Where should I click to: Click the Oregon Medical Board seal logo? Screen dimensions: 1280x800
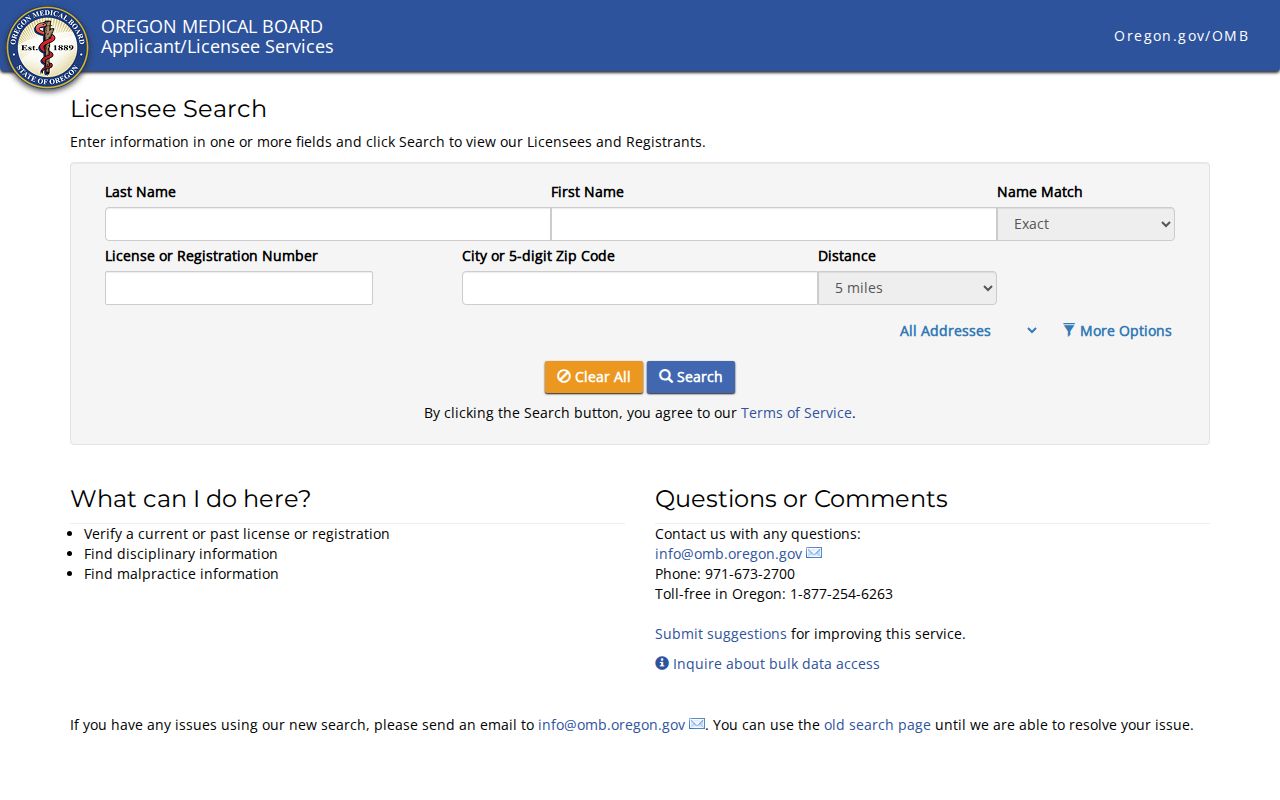[47, 47]
